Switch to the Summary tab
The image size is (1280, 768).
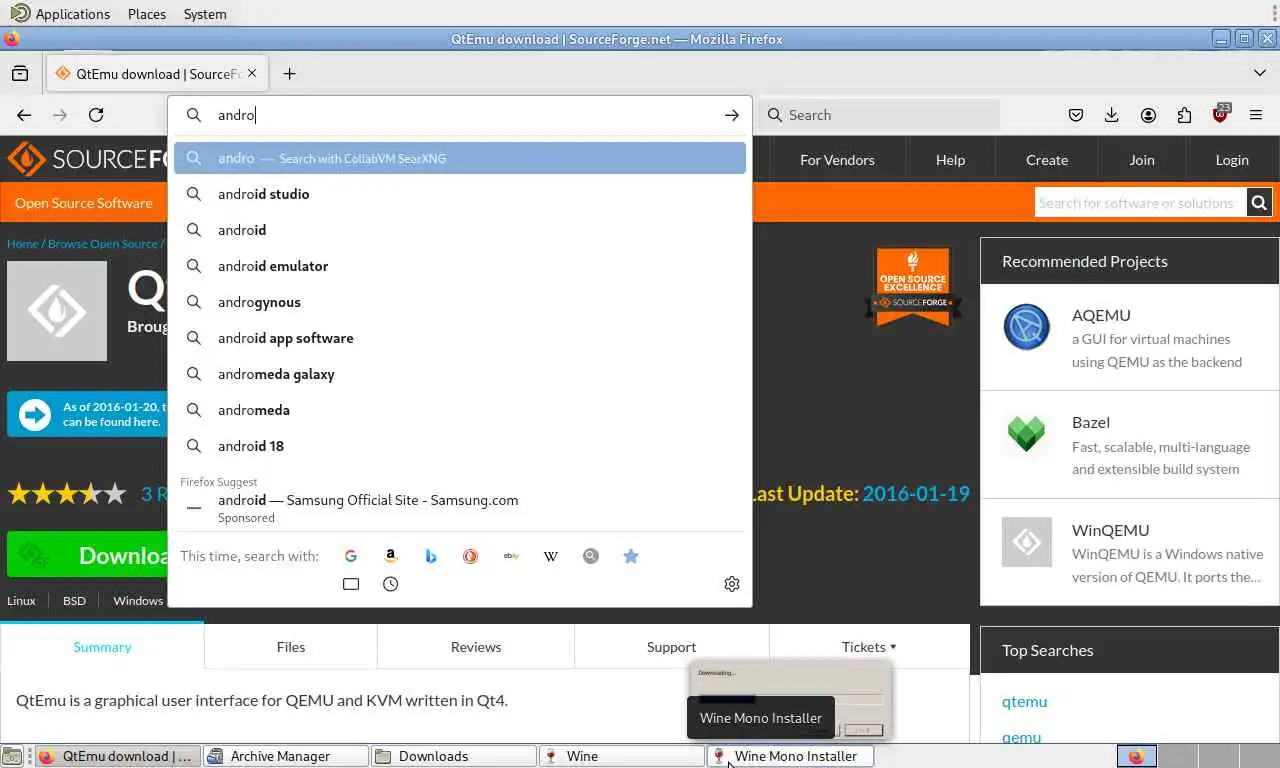(102, 647)
